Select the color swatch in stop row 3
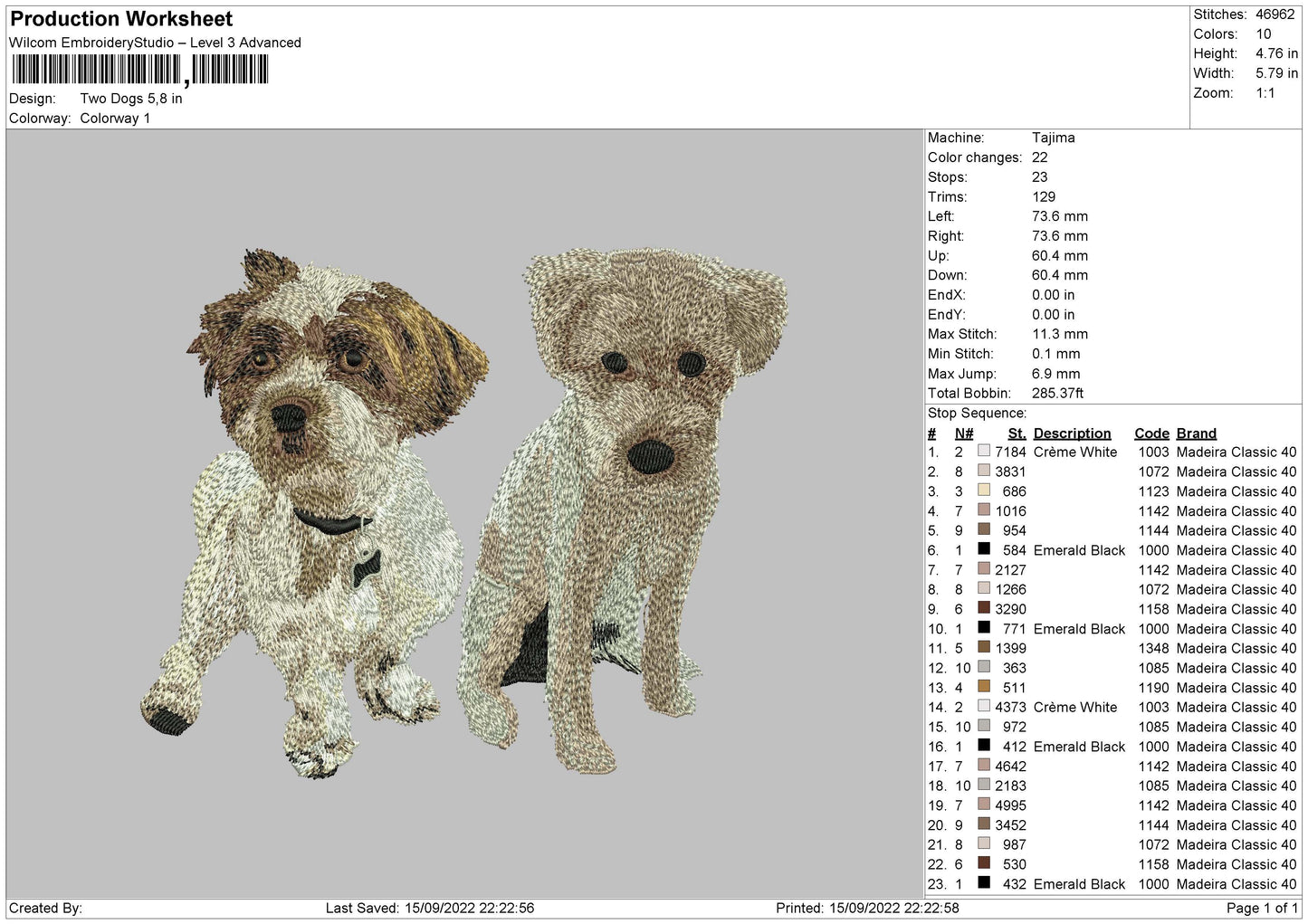 pos(984,491)
